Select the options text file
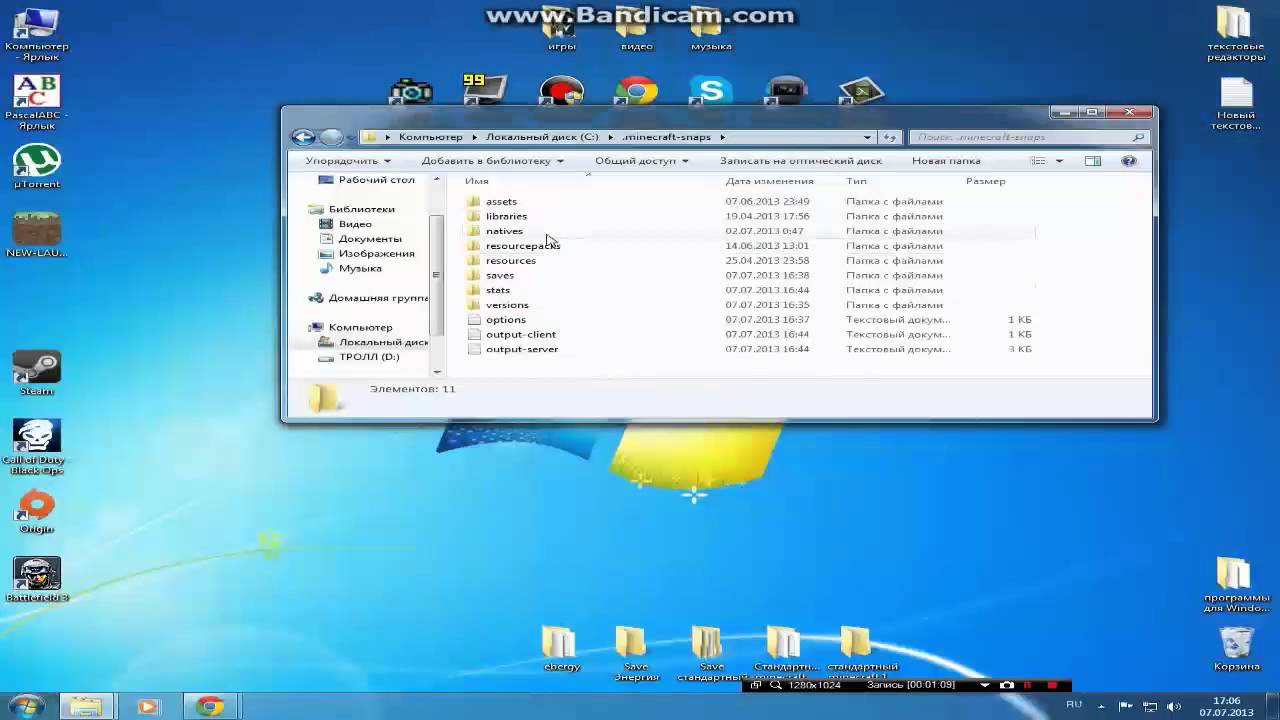The image size is (1280, 720). point(497,320)
